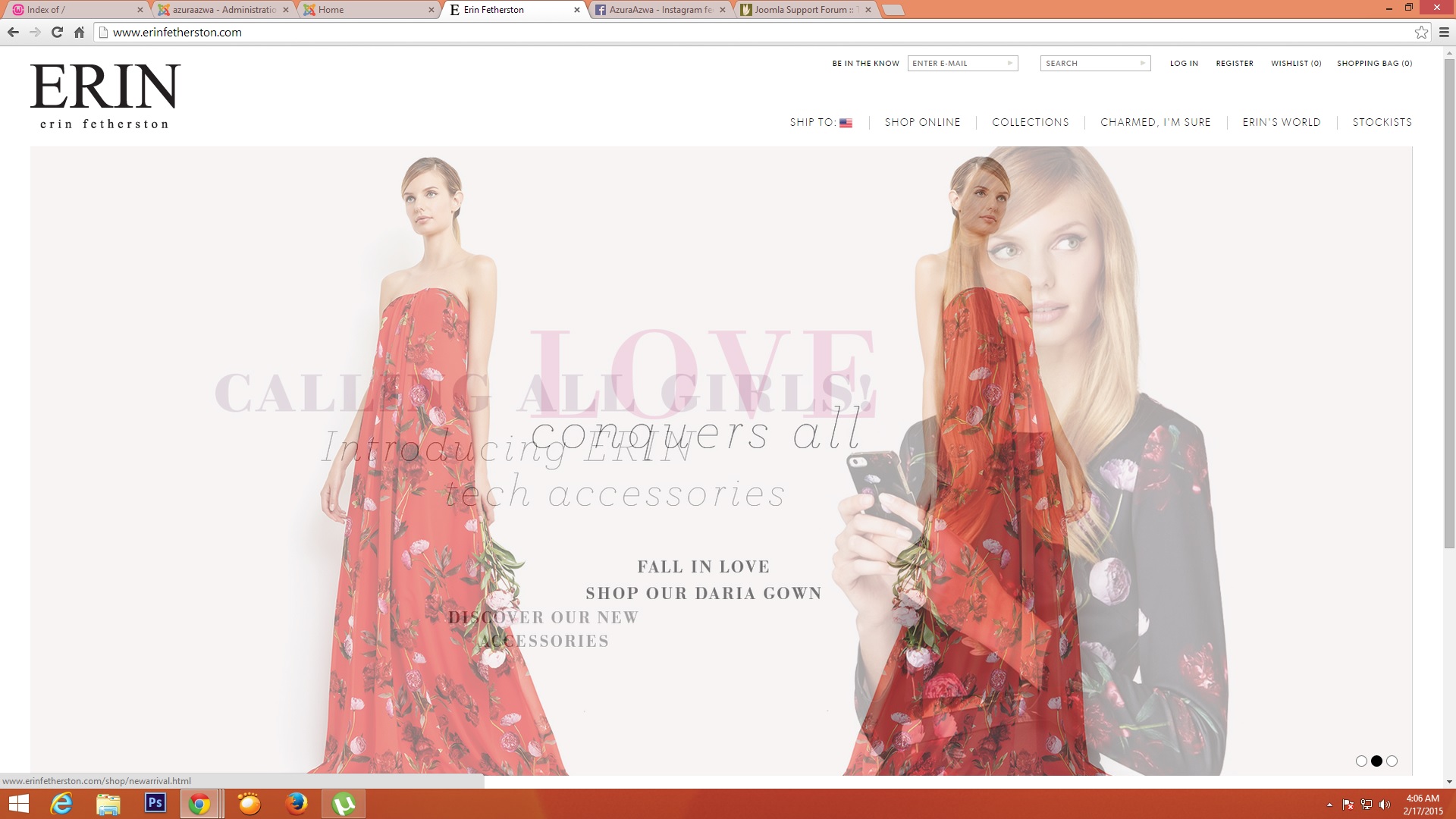The height and width of the screenshot is (819, 1456).
Task: Open CHARMED, I'M SURE menu item
Action: tap(1155, 122)
